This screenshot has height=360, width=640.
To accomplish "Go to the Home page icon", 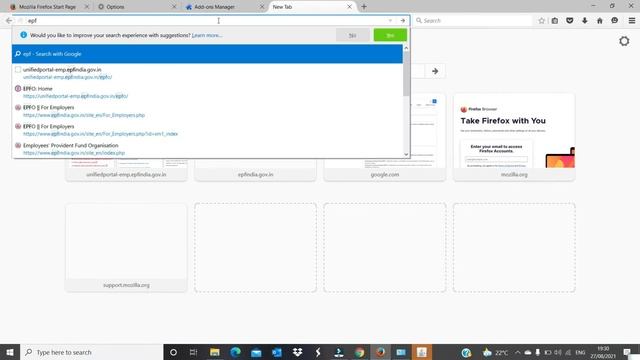I will (600, 20).
